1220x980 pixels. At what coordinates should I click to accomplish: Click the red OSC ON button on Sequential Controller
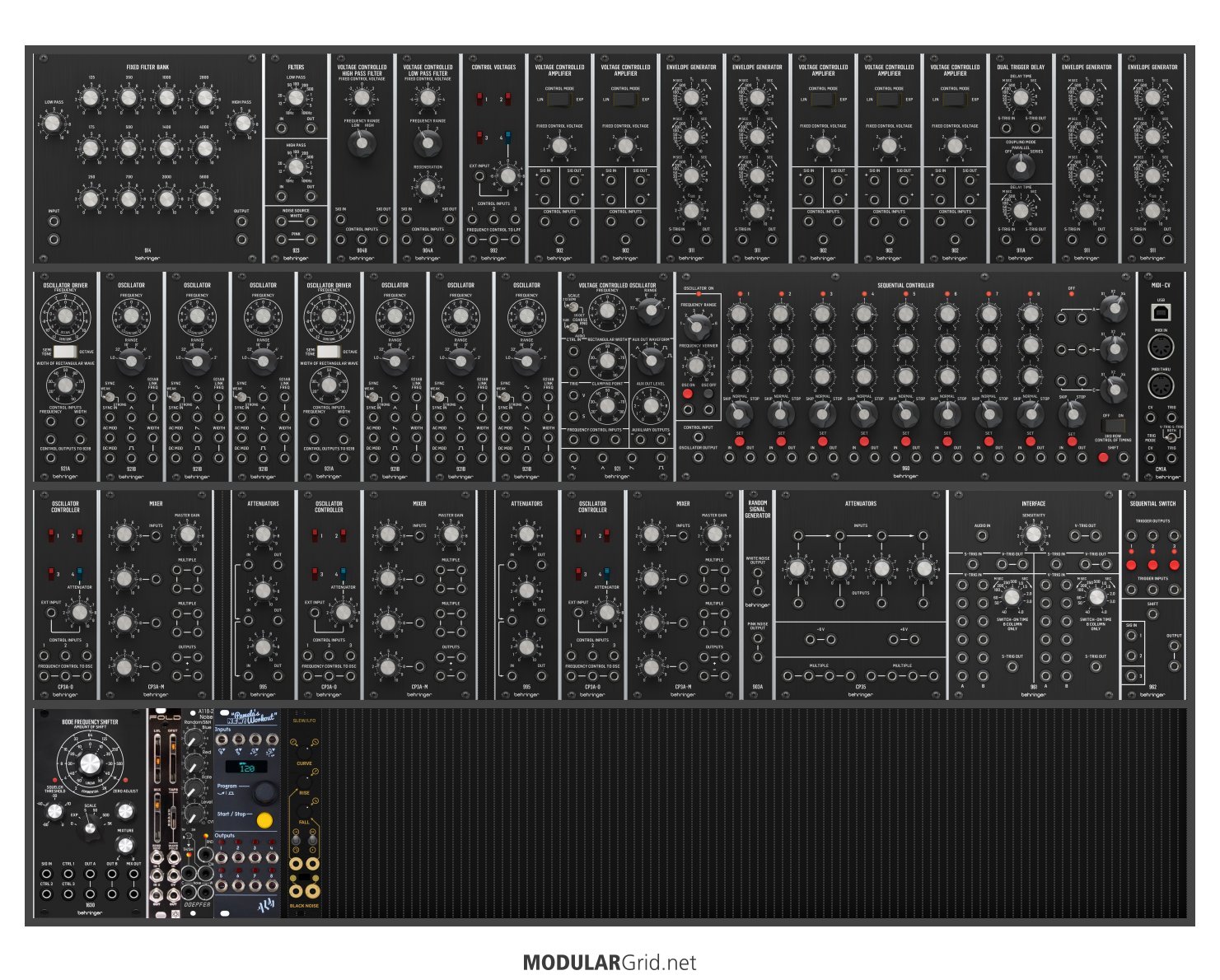pos(687,394)
